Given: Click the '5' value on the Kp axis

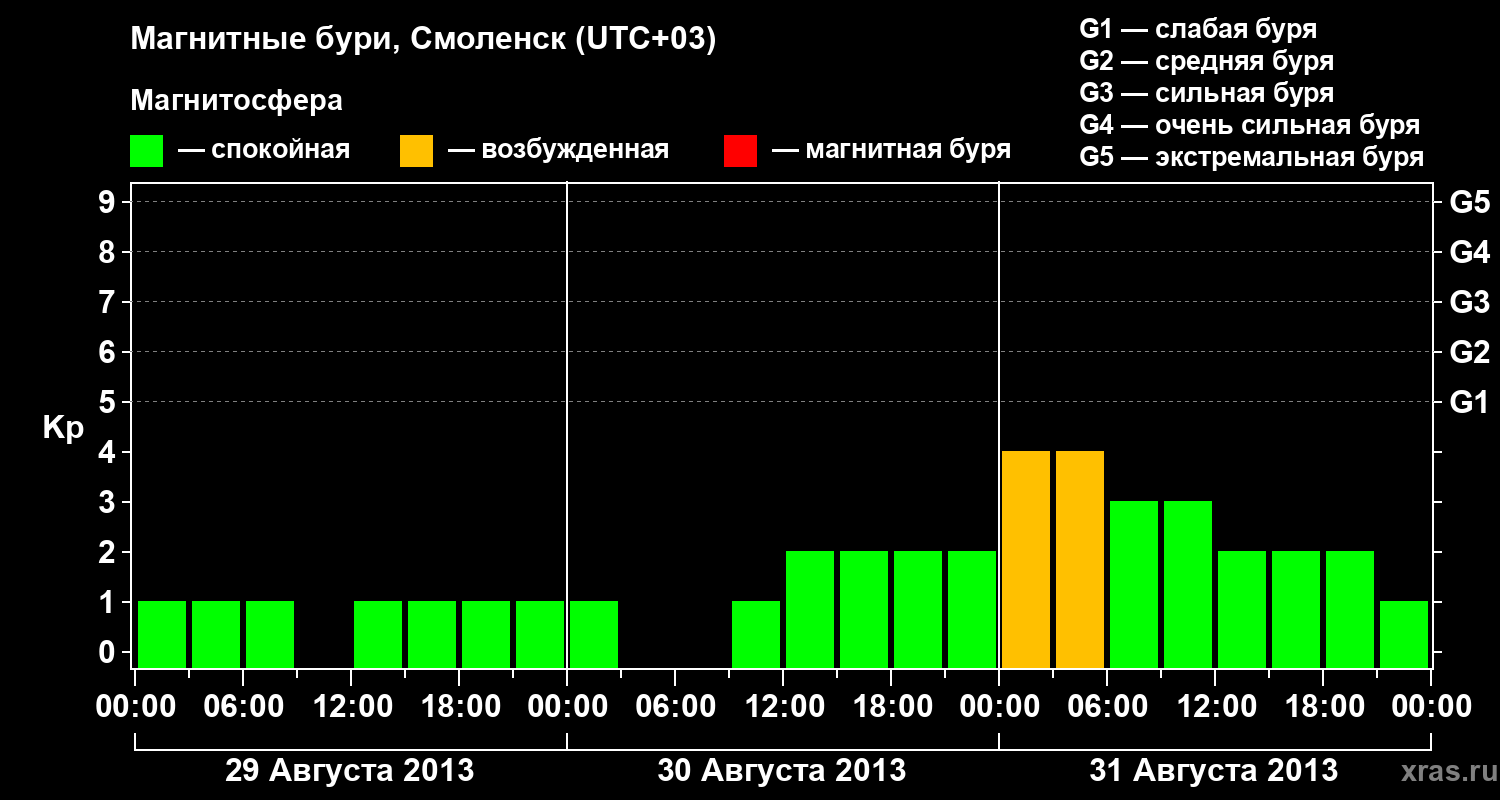Looking at the screenshot, I should tap(109, 402).
